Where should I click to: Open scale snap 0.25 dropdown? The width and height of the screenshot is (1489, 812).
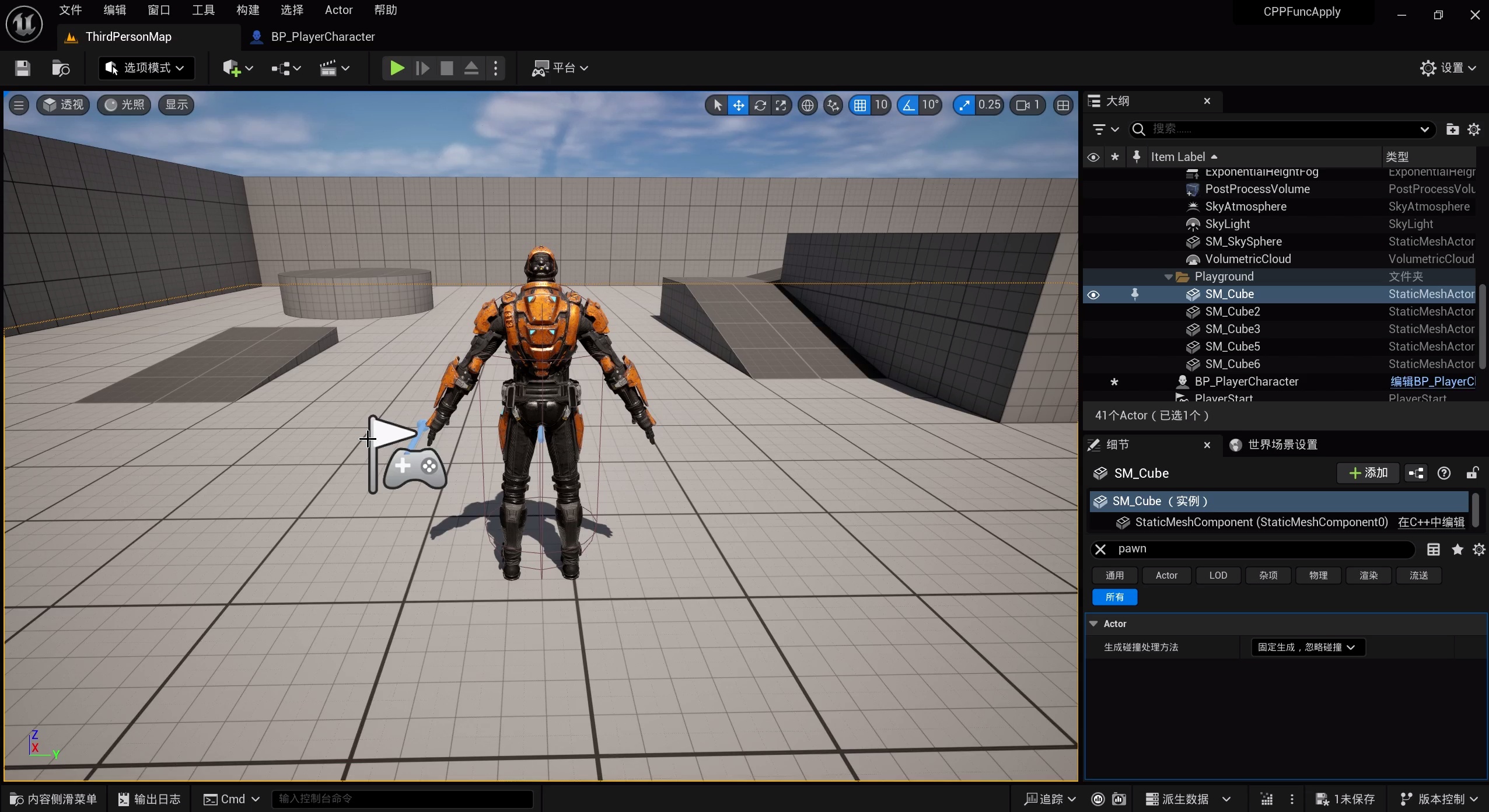pos(990,105)
